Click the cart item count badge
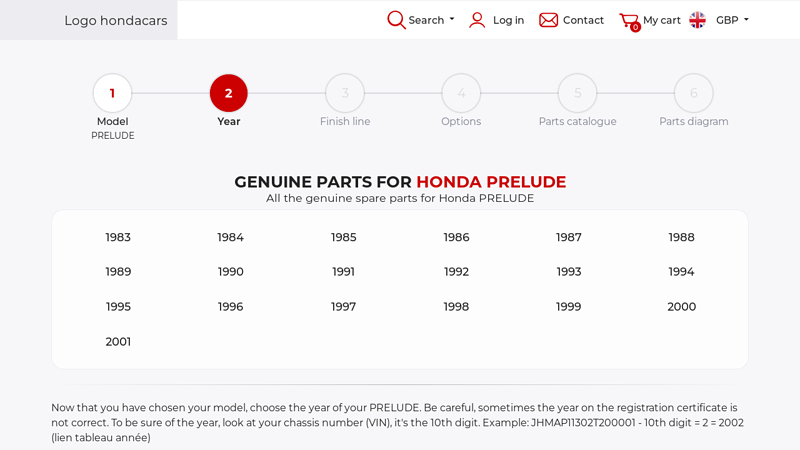Image resolution: width=800 pixels, height=450 pixels. [635, 28]
